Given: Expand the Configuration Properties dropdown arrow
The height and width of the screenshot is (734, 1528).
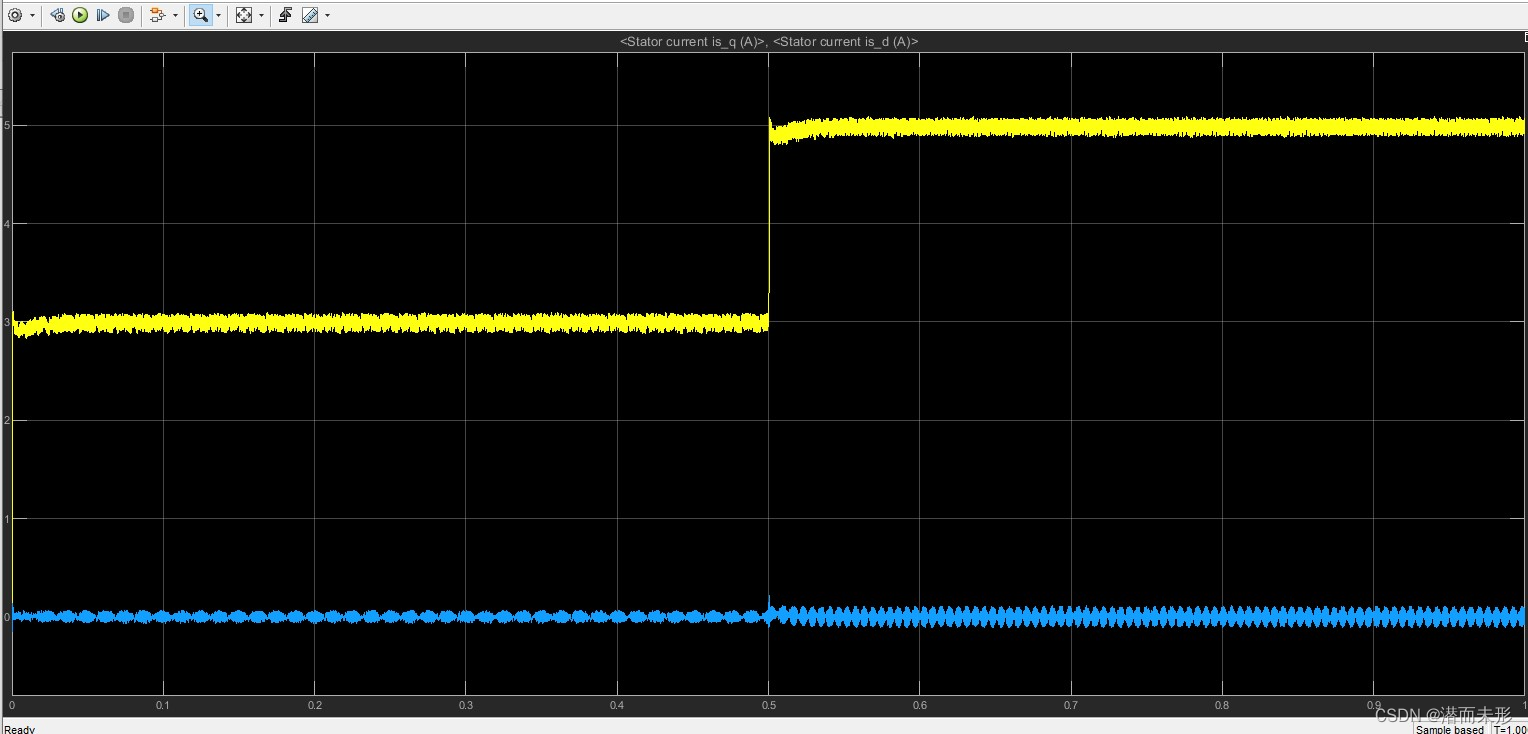Looking at the screenshot, I should click(31, 14).
